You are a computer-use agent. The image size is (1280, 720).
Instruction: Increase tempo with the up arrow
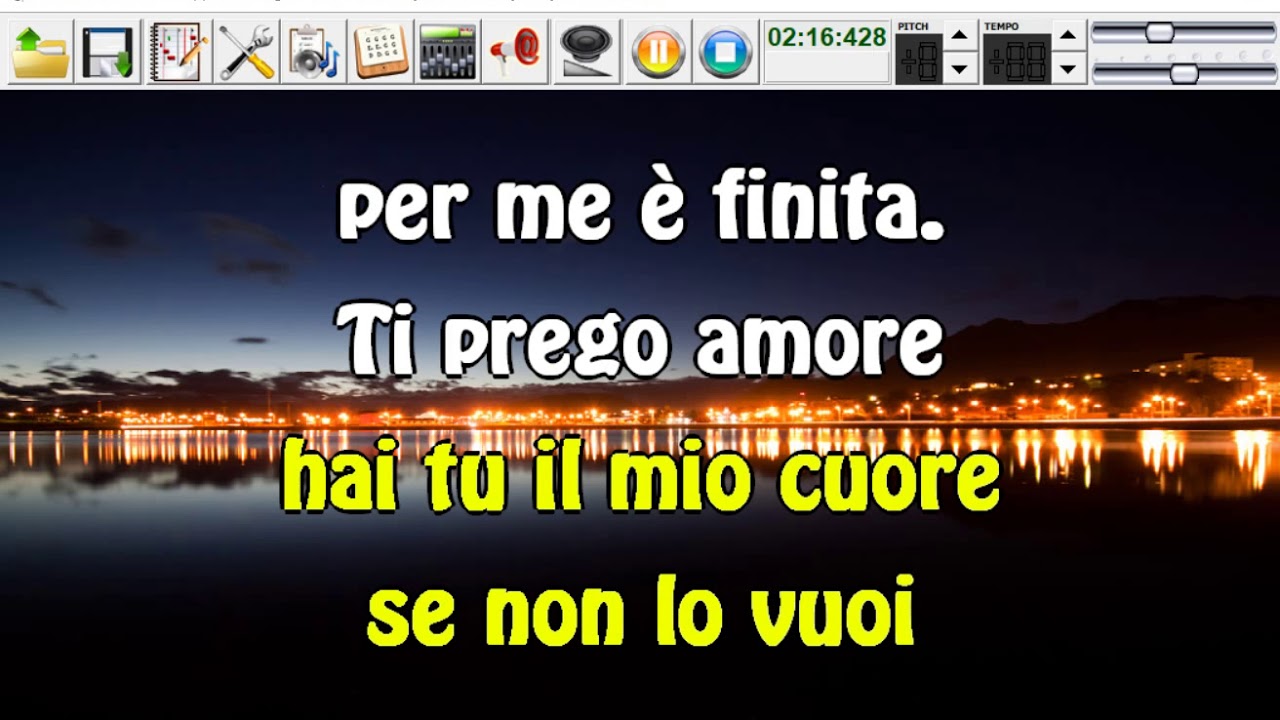point(1068,36)
